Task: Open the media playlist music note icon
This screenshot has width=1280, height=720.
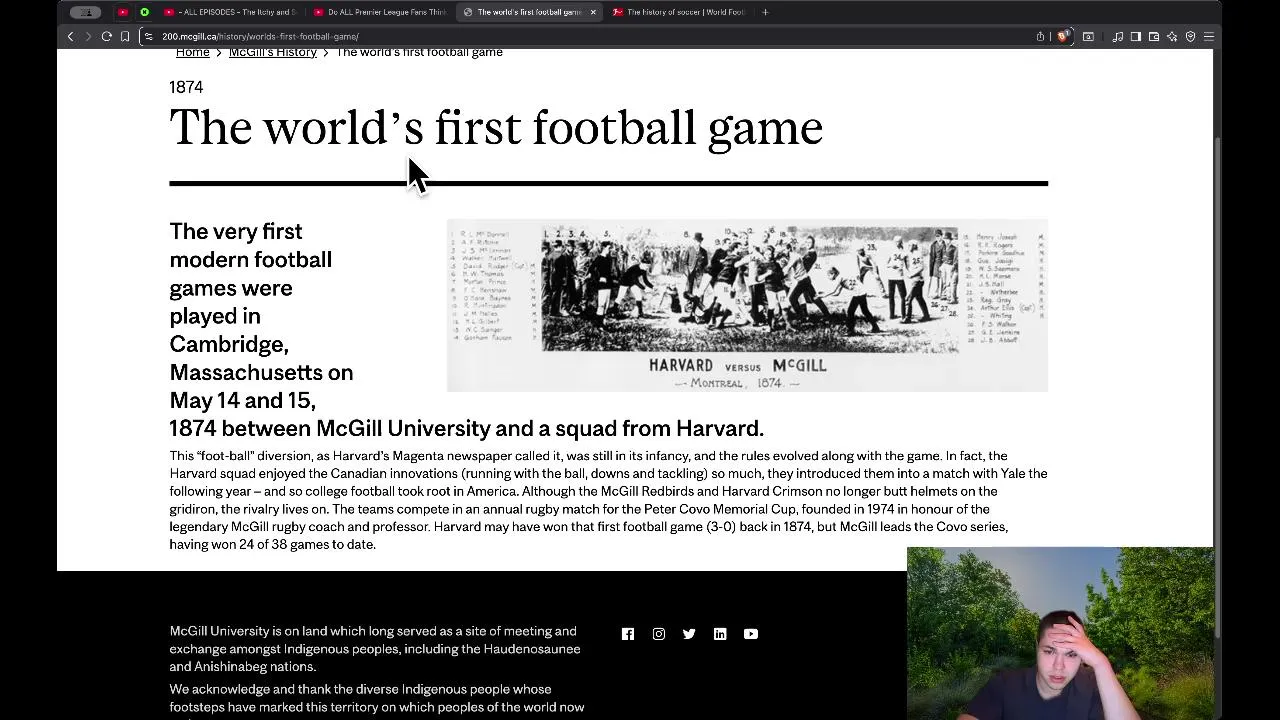Action: 1118,36
